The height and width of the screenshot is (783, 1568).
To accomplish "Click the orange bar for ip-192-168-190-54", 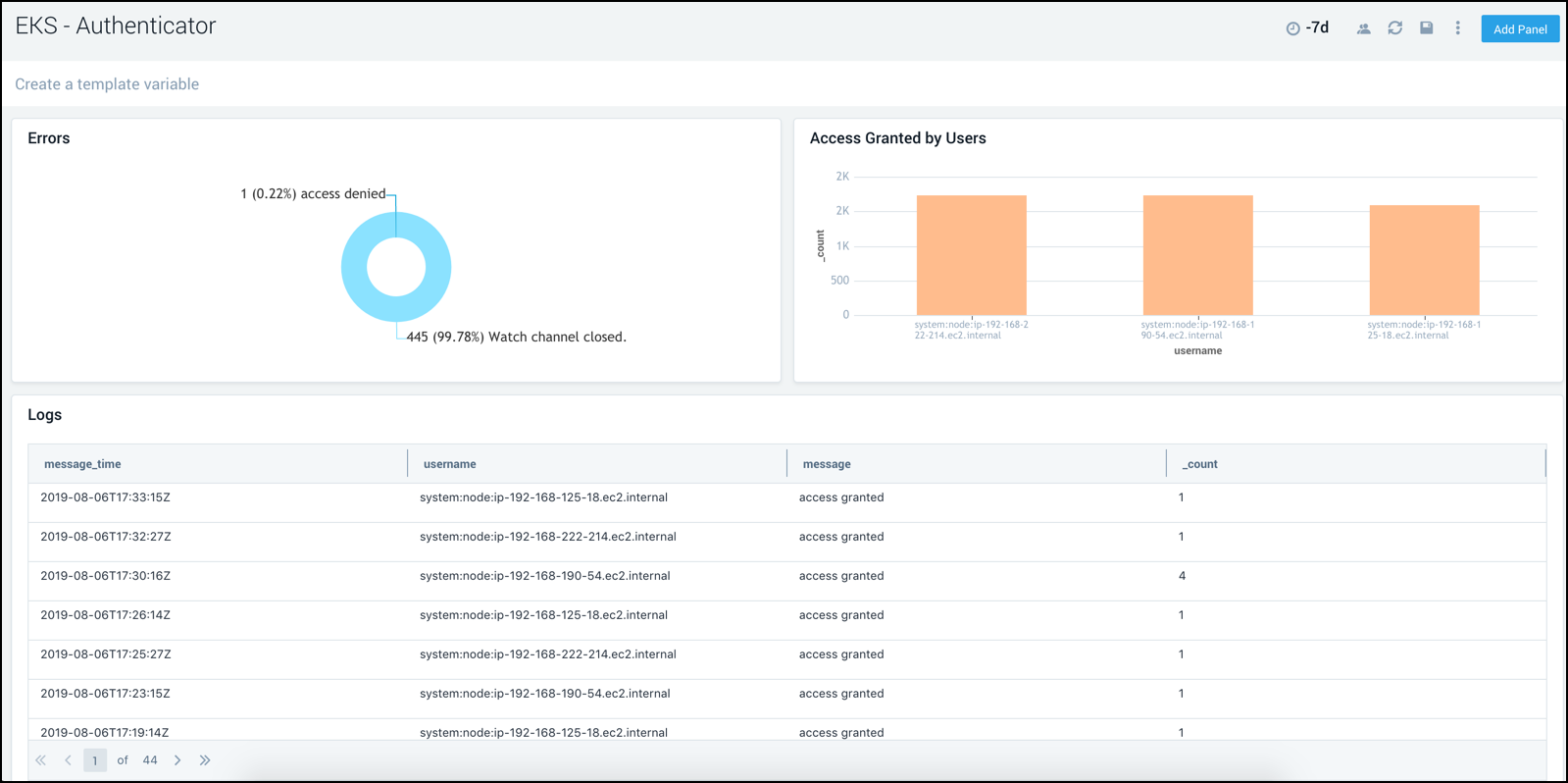I will (1197, 255).
